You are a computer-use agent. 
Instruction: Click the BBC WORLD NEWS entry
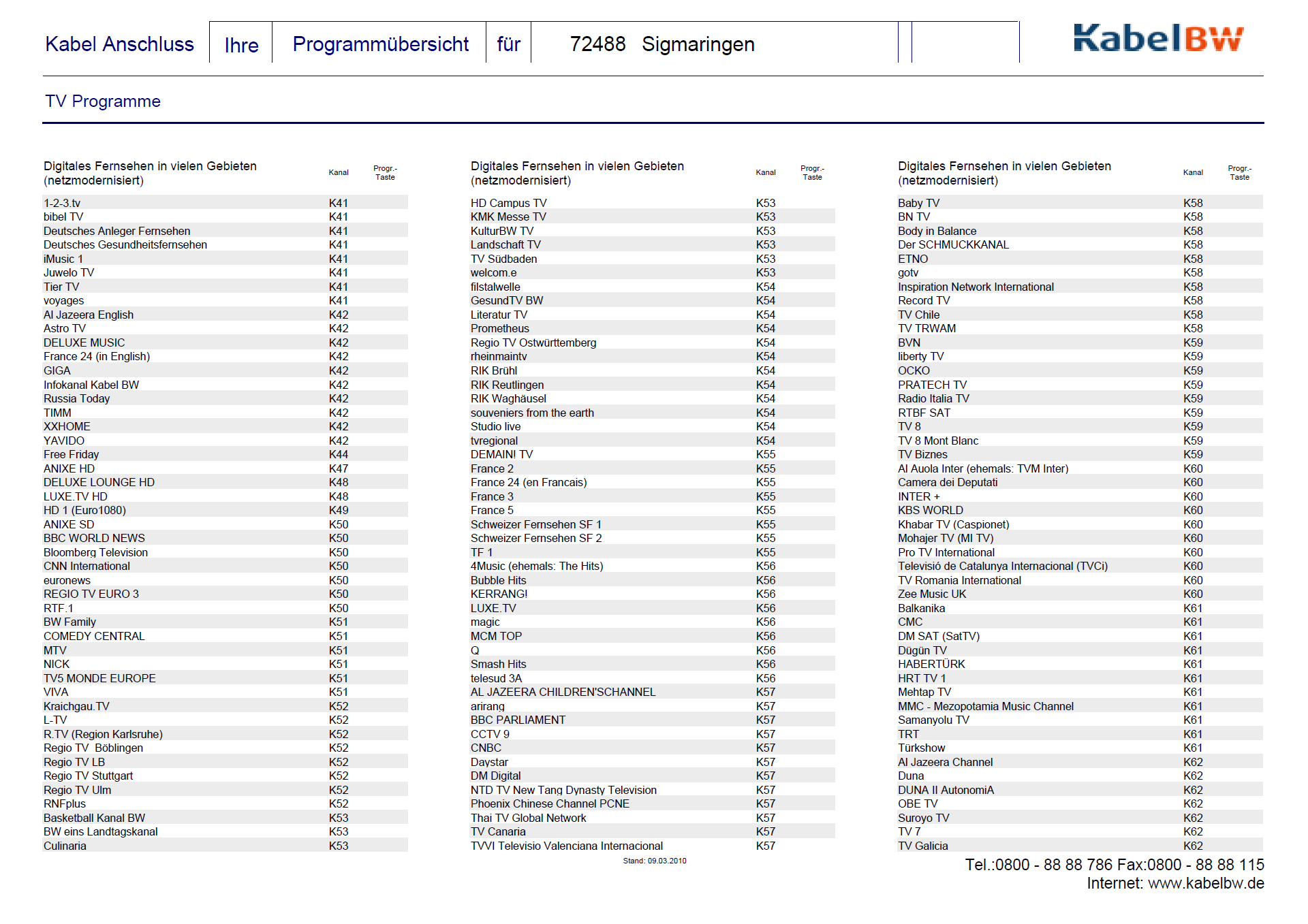pyautogui.click(x=94, y=538)
